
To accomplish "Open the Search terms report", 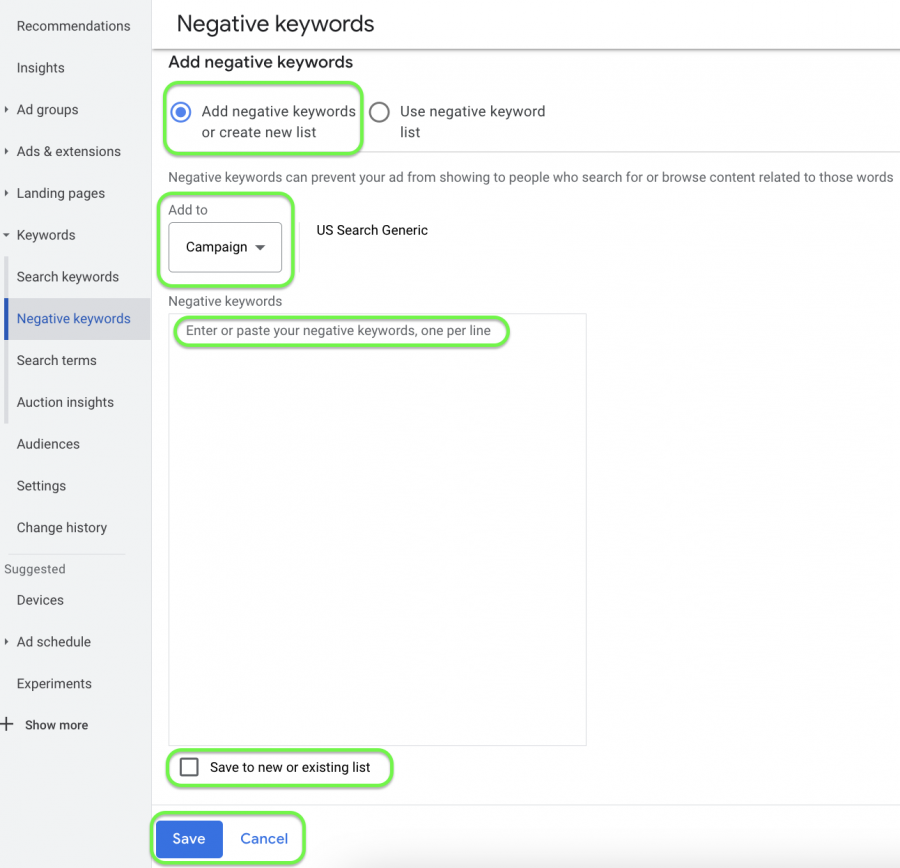I will (x=57, y=360).
